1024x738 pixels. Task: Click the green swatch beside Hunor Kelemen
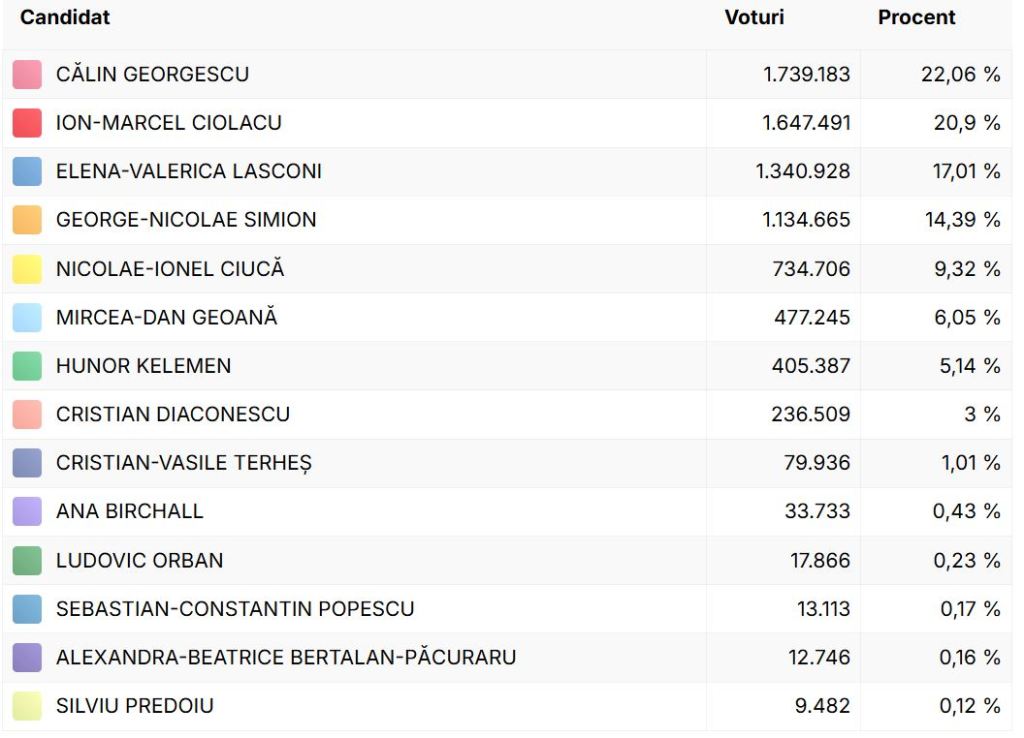point(27,366)
